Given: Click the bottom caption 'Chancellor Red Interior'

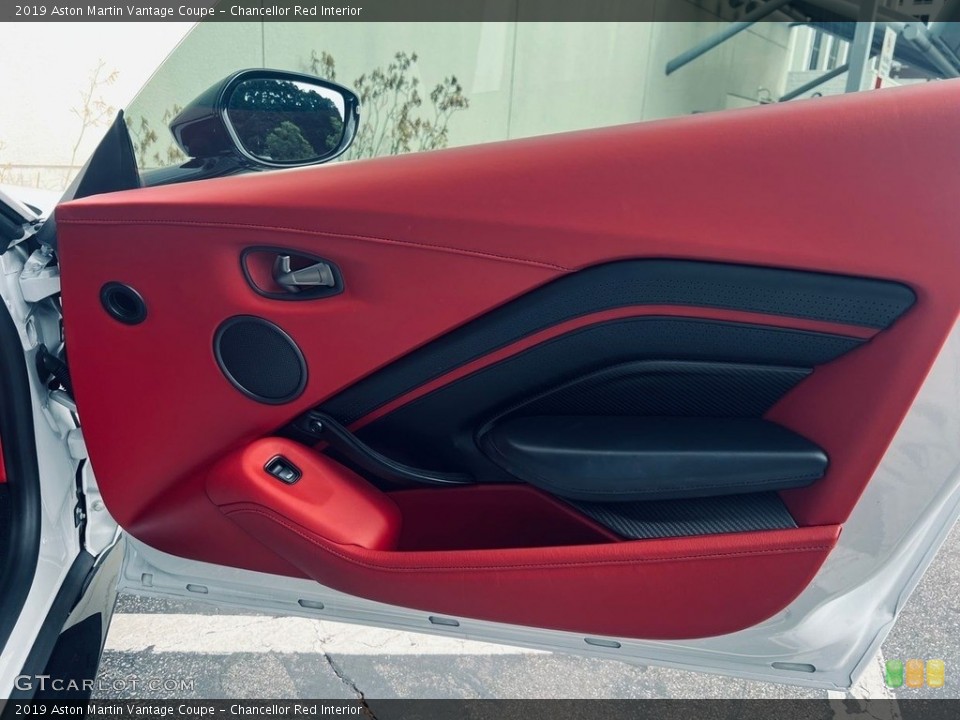Looking at the screenshot, I should pos(296,710).
